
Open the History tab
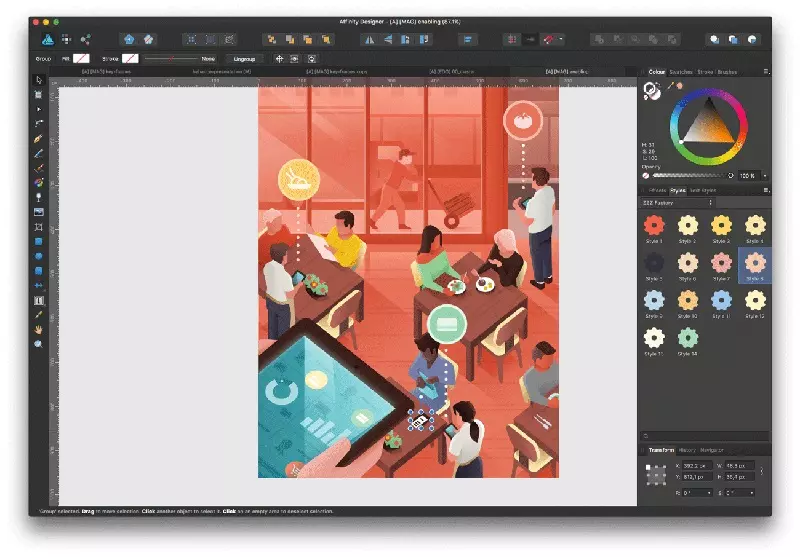pos(687,450)
